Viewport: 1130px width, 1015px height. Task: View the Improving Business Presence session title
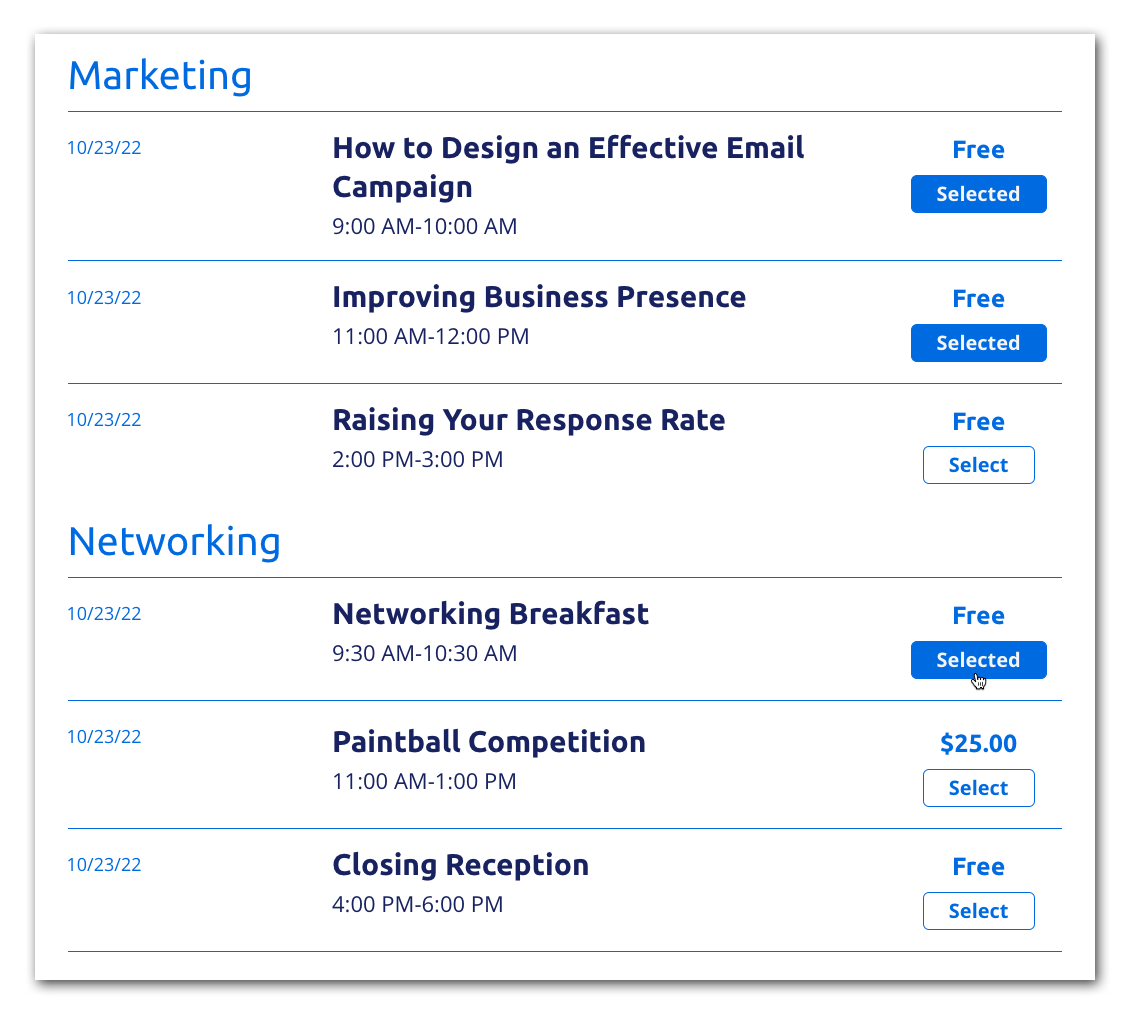coord(539,296)
